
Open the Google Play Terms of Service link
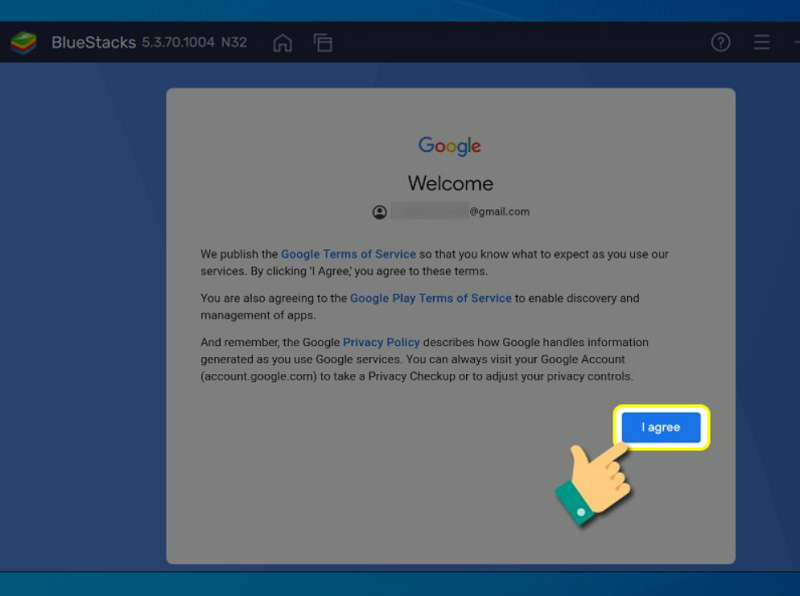[x=430, y=298]
